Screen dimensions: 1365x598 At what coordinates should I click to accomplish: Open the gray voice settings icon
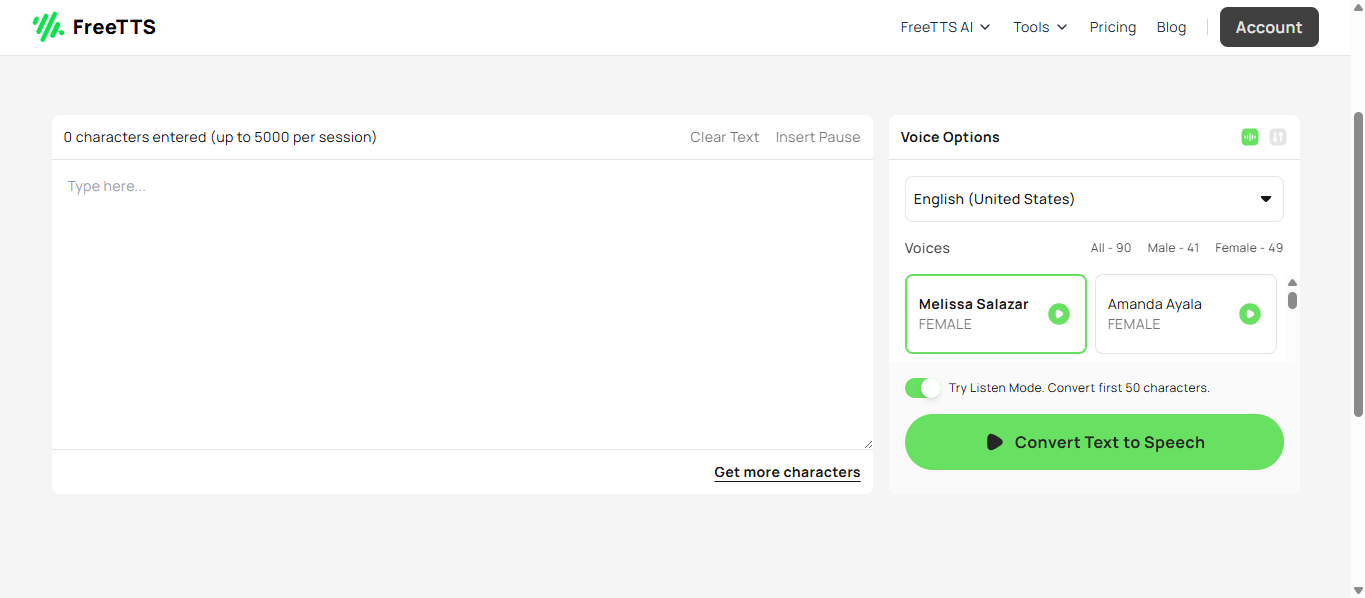[1277, 137]
